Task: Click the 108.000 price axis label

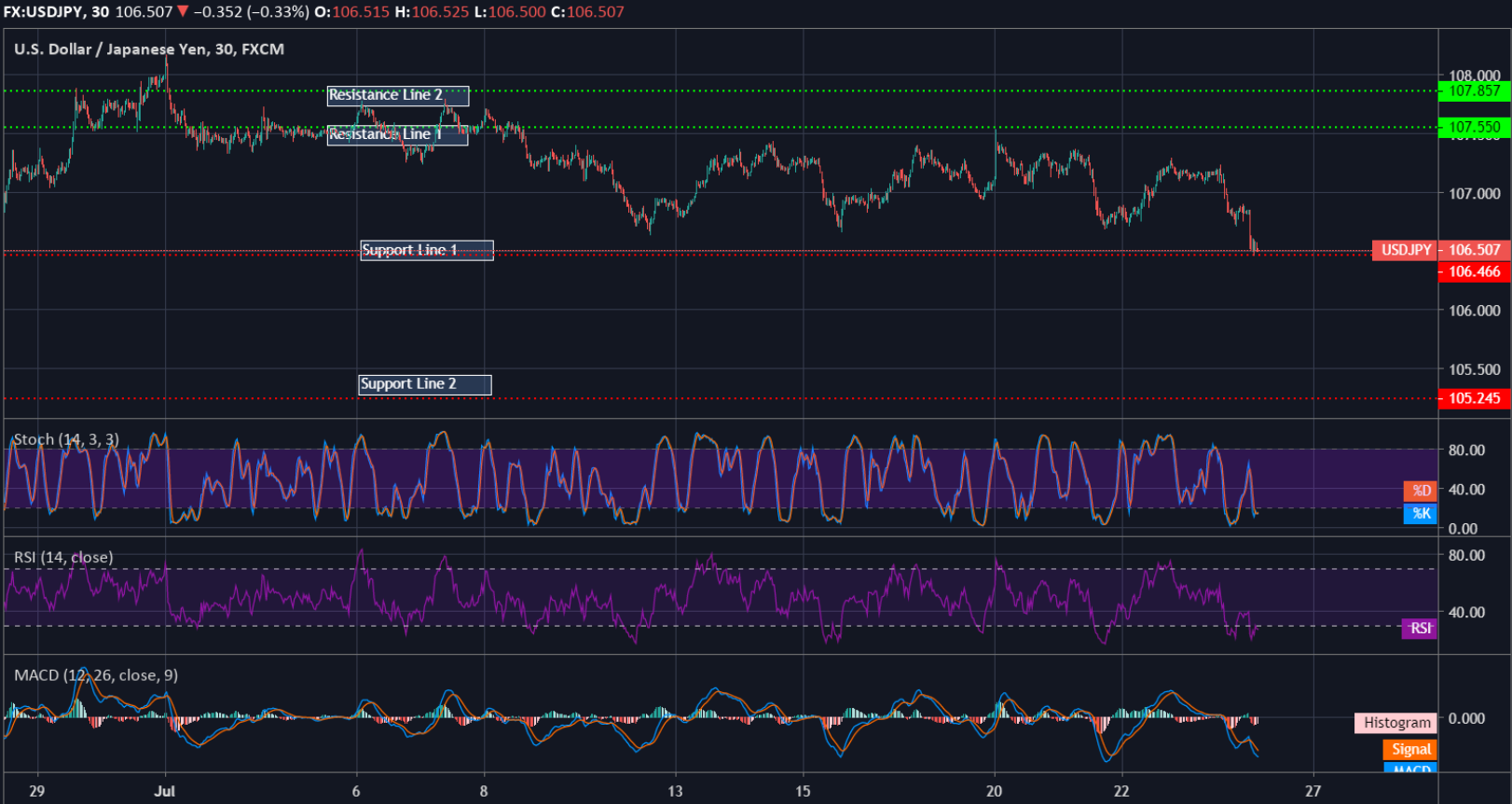Action: [1474, 76]
